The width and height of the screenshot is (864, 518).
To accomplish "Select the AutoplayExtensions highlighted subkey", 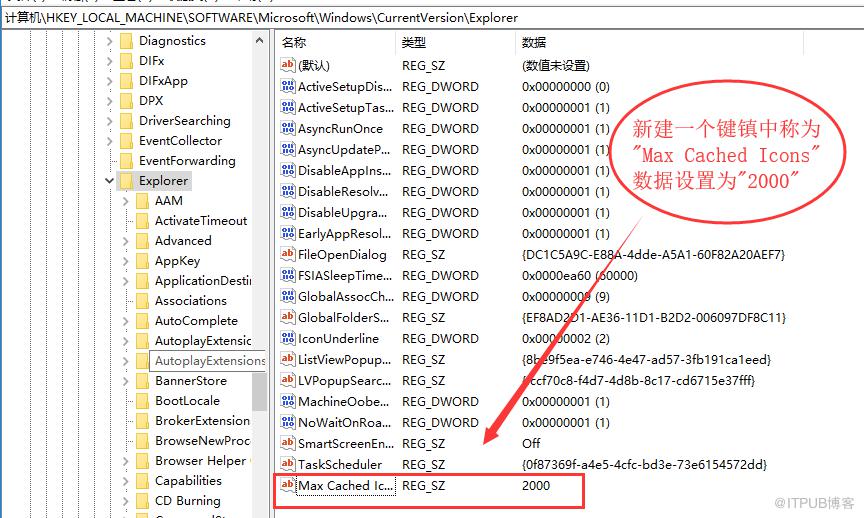I will 209,360.
